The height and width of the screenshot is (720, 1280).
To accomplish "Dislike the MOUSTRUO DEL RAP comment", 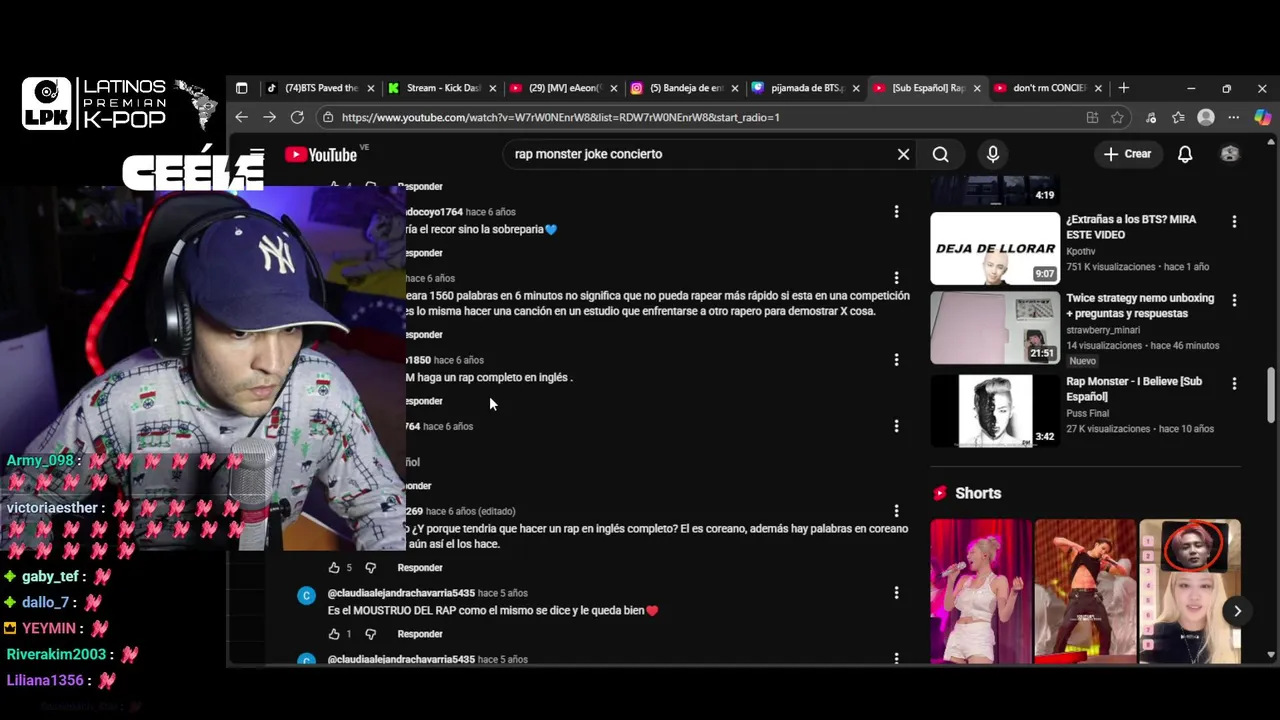I will (370, 634).
